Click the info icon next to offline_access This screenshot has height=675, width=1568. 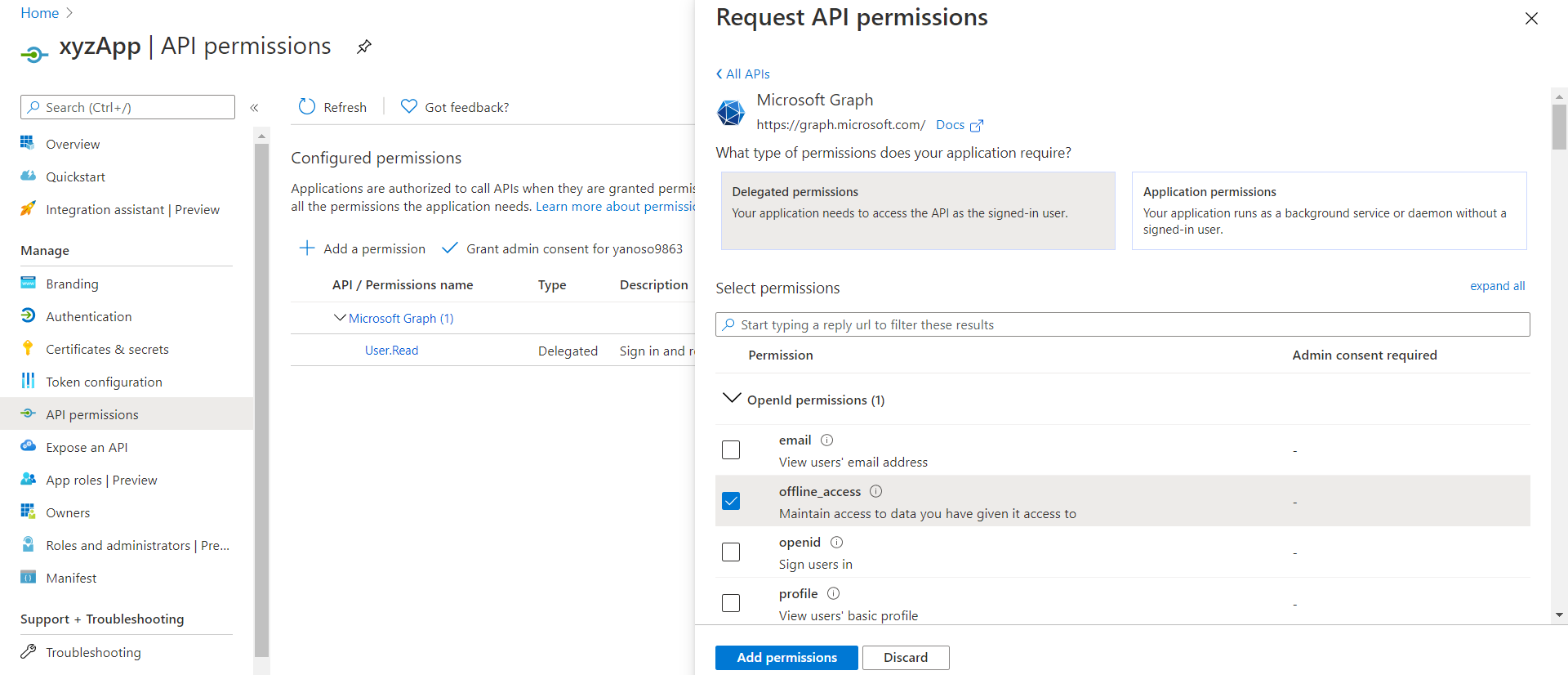[x=875, y=491]
